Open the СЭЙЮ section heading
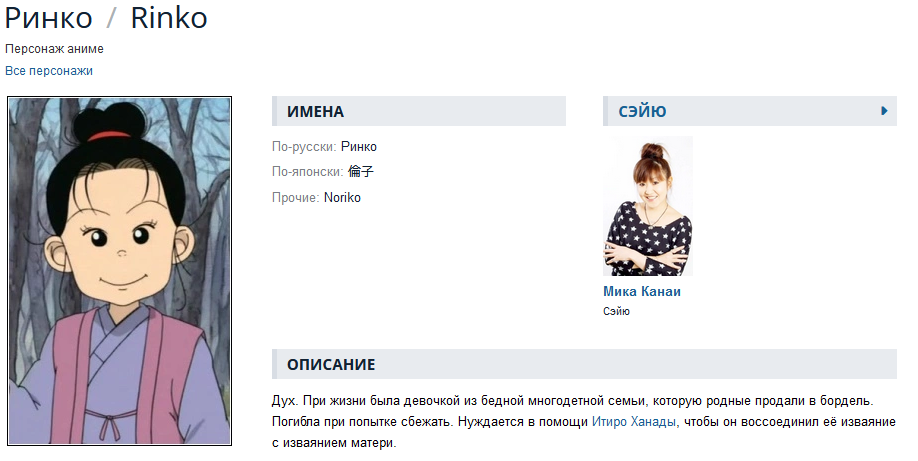The image size is (918, 461). click(x=642, y=111)
